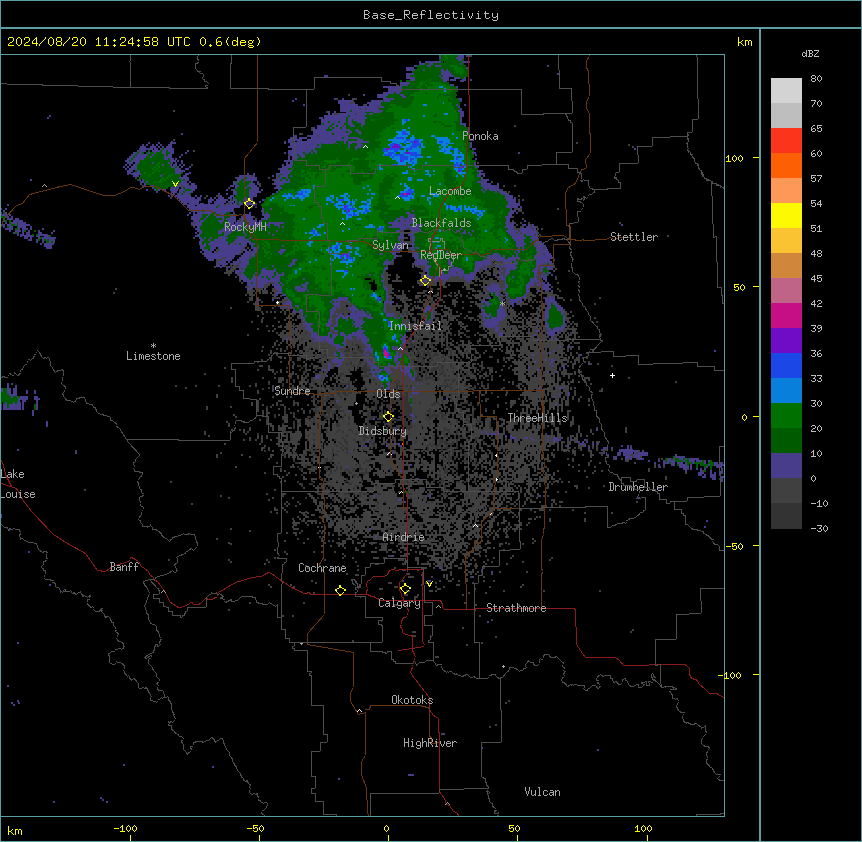The height and width of the screenshot is (842, 862).
Task: Select the light grey 80 dBZ legend swatch
Action: click(x=786, y=91)
